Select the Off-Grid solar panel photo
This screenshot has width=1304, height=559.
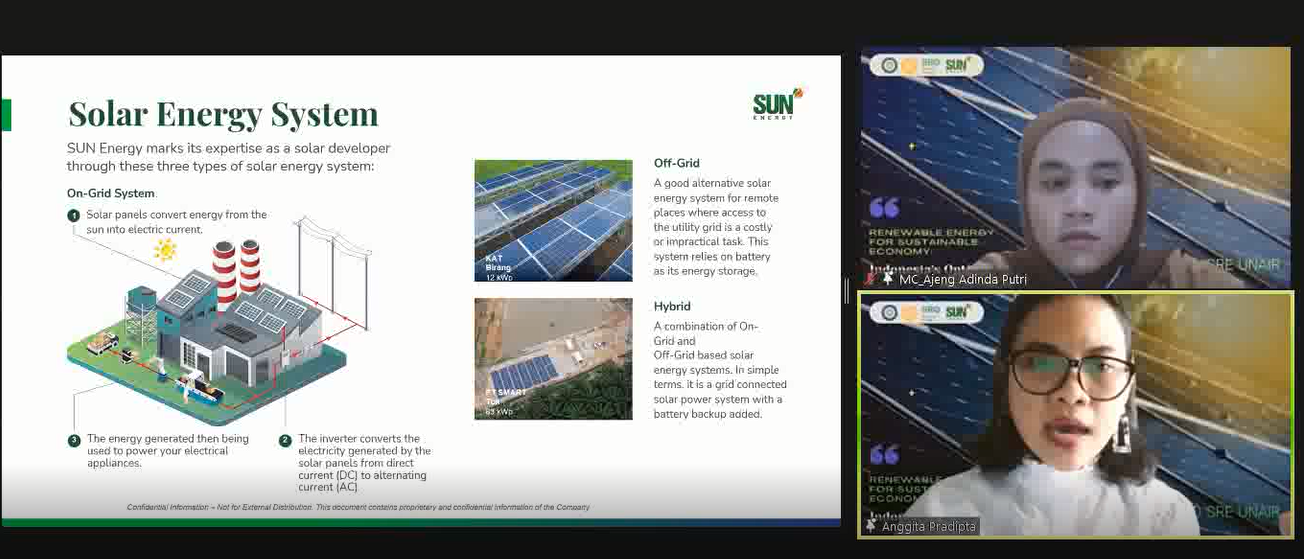tap(553, 220)
